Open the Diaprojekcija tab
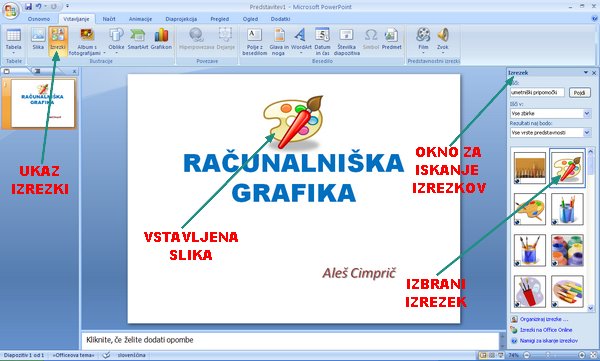The image size is (600, 361). click(x=181, y=19)
